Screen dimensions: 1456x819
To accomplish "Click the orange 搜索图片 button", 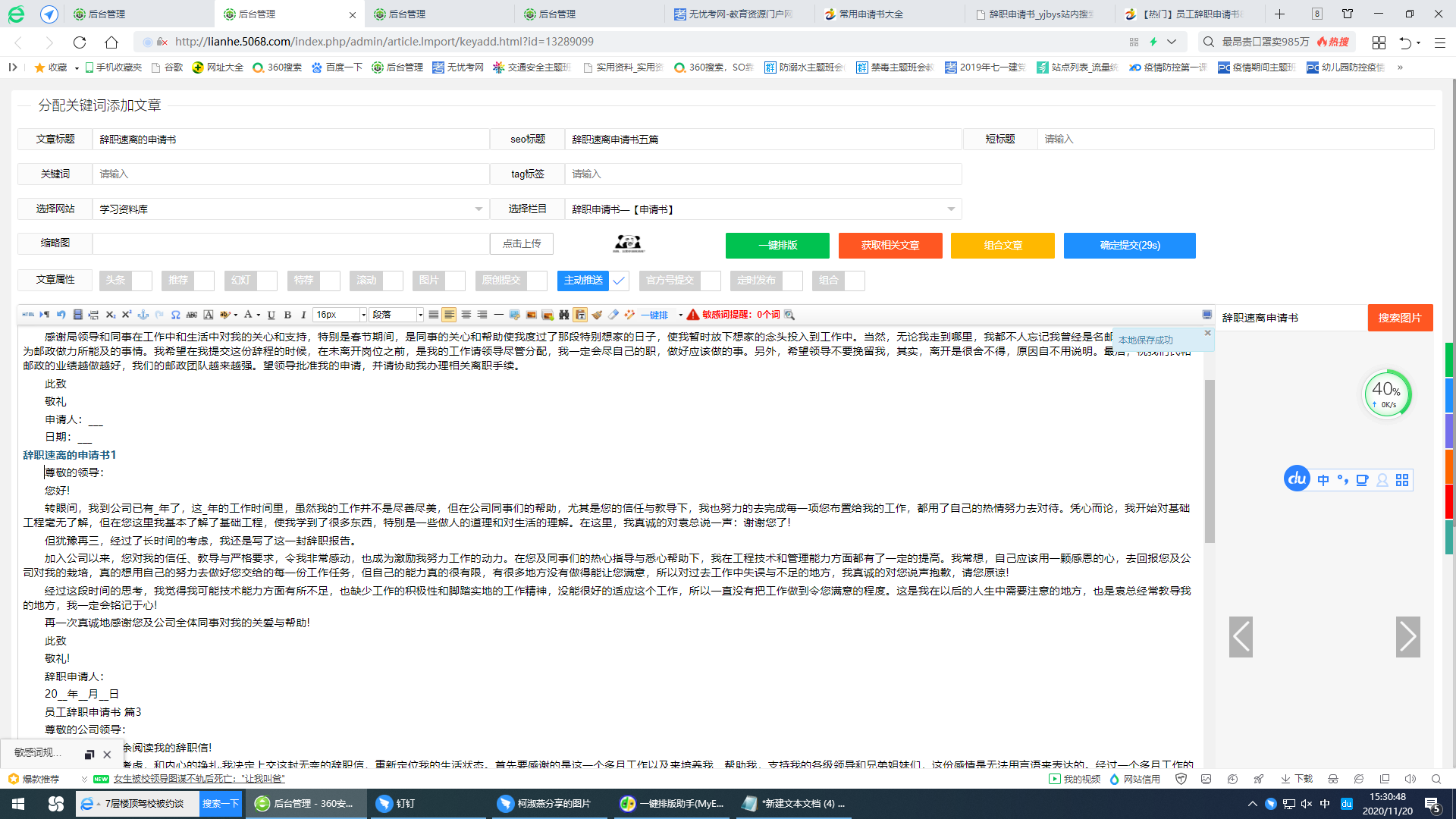I will (1400, 318).
